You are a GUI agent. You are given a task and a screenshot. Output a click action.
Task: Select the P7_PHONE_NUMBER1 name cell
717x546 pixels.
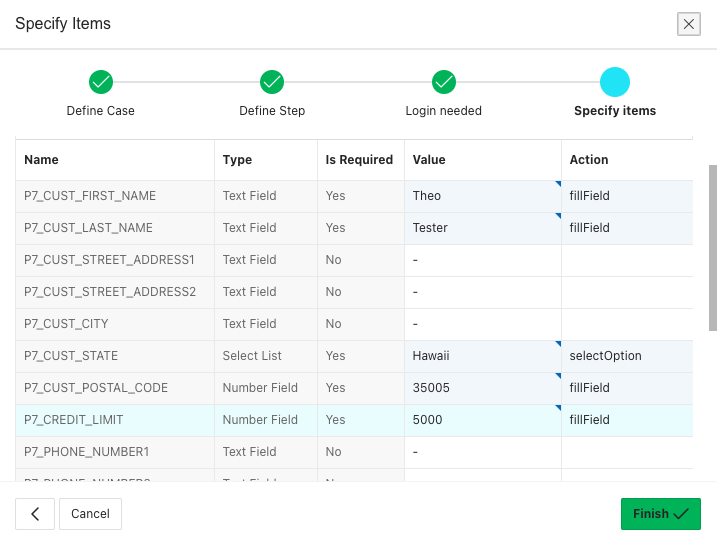coord(115,452)
